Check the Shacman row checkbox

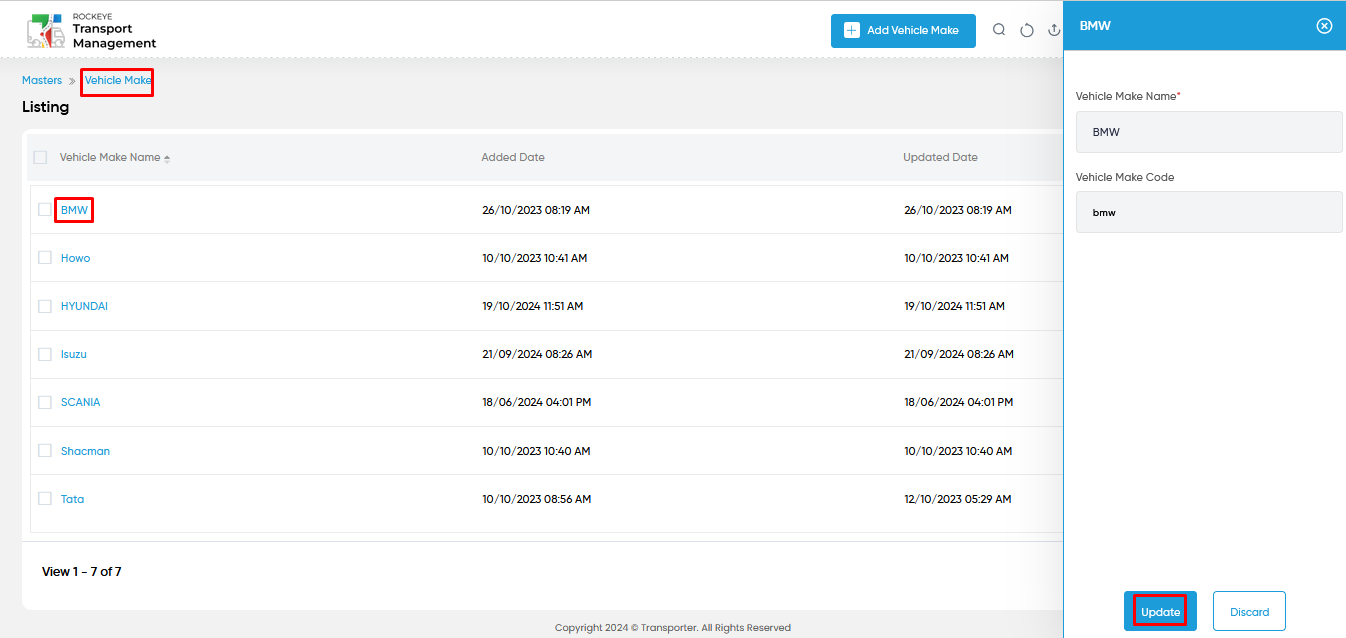click(45, 450)
